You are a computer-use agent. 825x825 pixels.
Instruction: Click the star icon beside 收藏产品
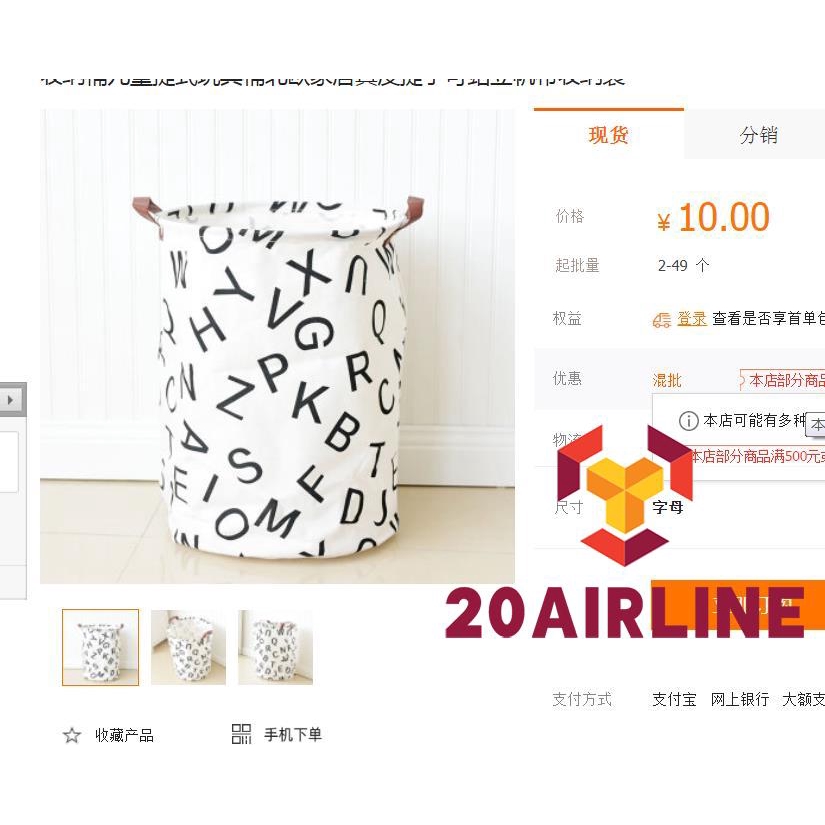pyautogui.click(x=72, y=735)
